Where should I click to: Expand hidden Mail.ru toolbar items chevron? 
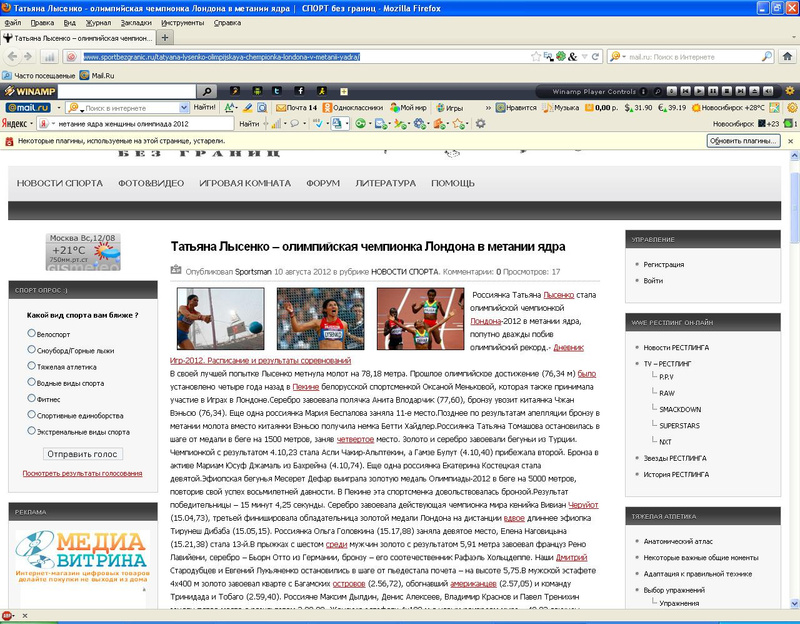[488, 108]
